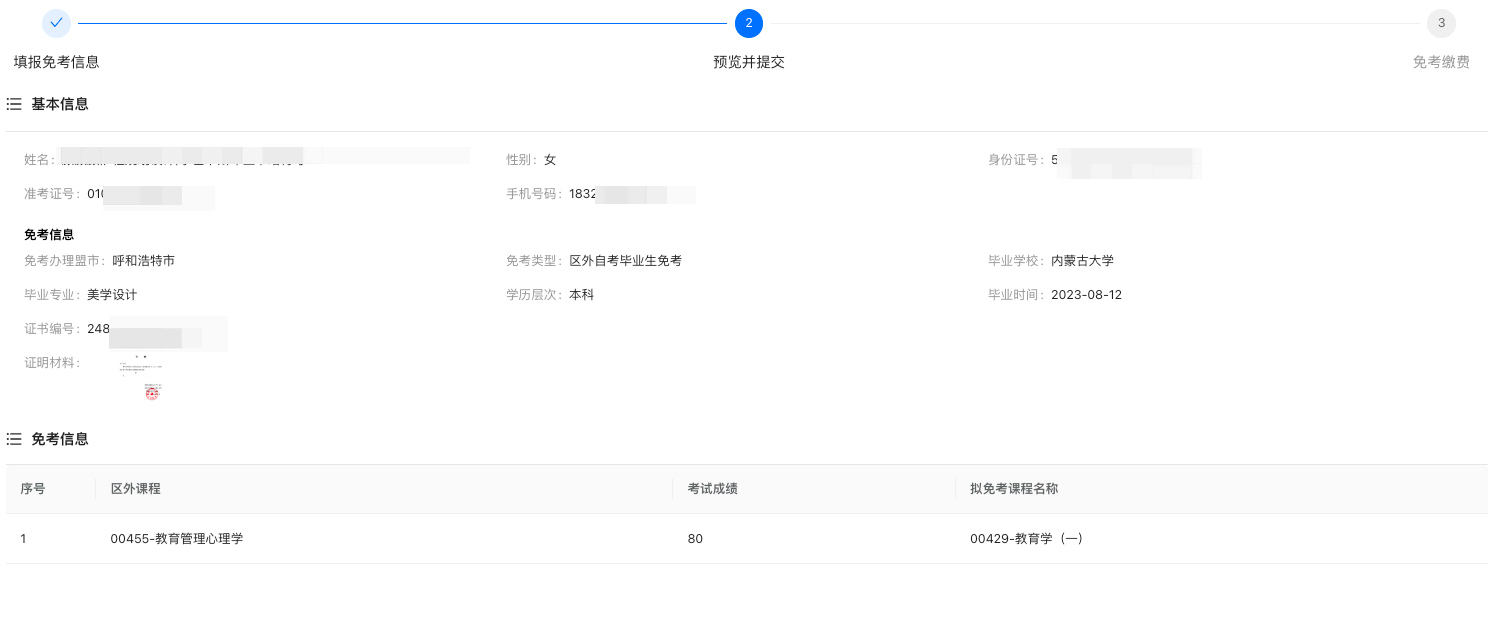The image size is (1508, 633).
Task: Click the 考试成绩 column header
Action: click(x=712, y=489)
